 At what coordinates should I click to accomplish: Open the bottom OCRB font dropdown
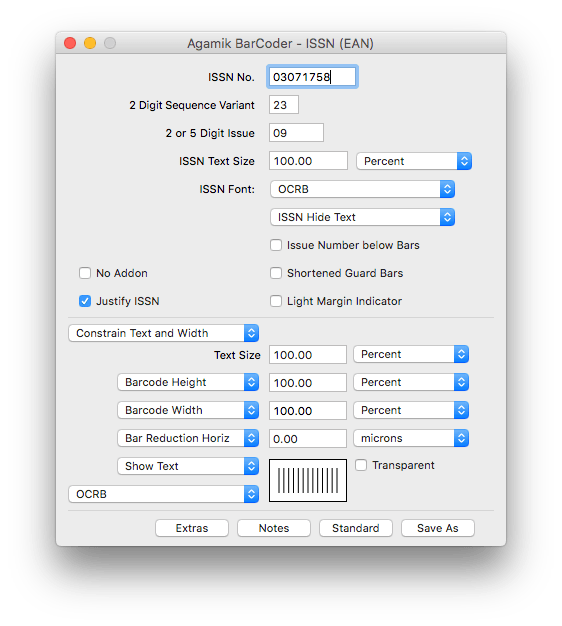[x=164, y=494]
